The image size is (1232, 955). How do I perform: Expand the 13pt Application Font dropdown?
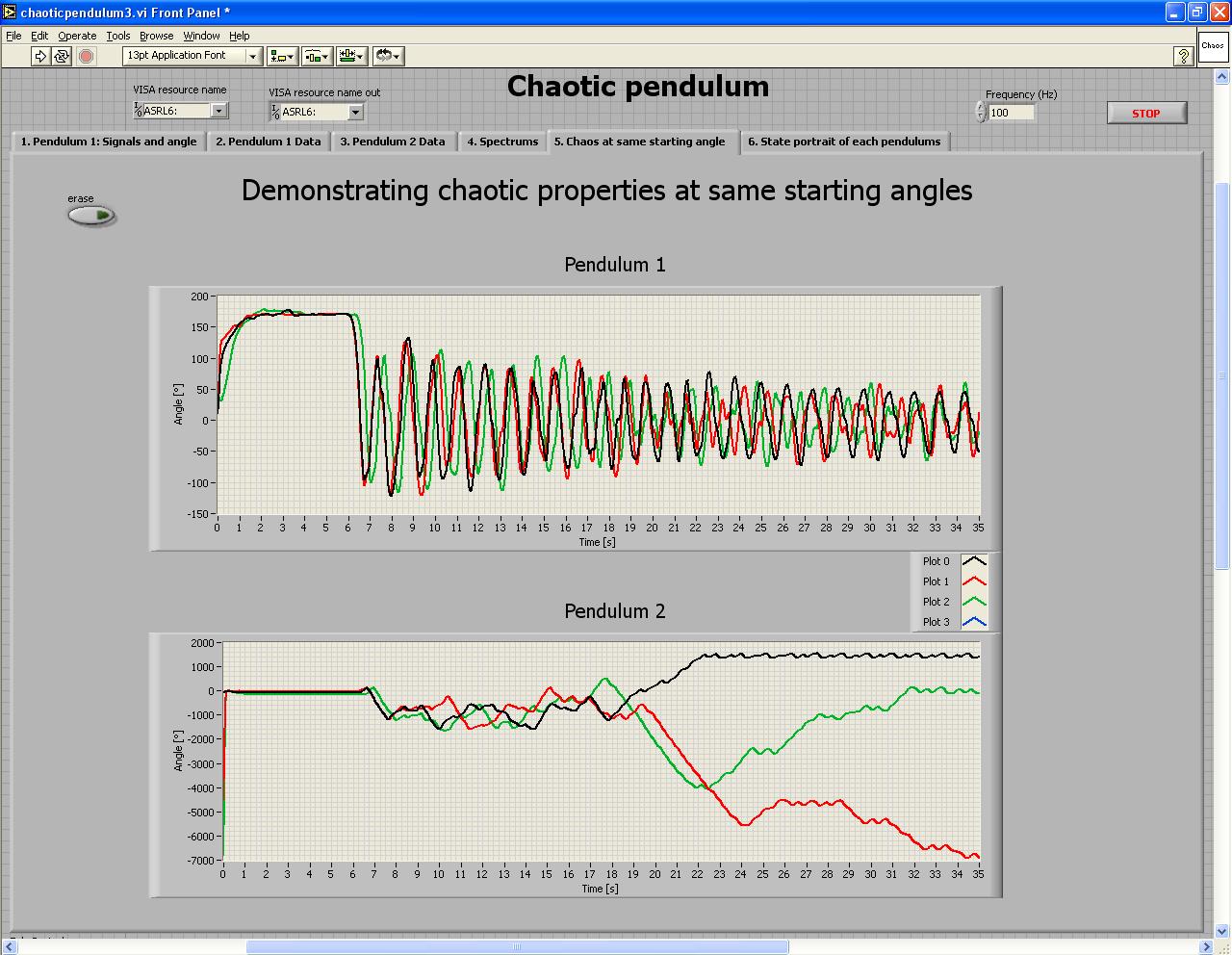click(253, 56)
